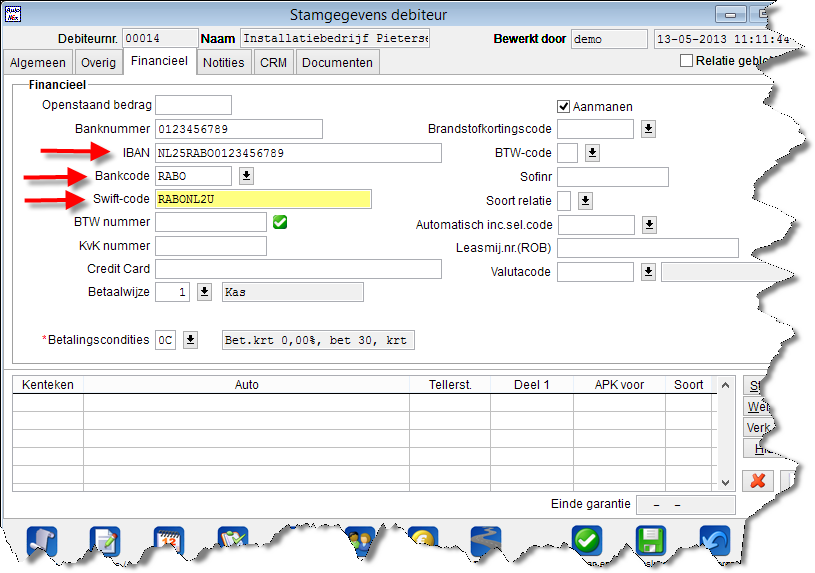Click the edit note pencil icon
Viewport: 815px width, 573px height.
[x=105, y=541]
